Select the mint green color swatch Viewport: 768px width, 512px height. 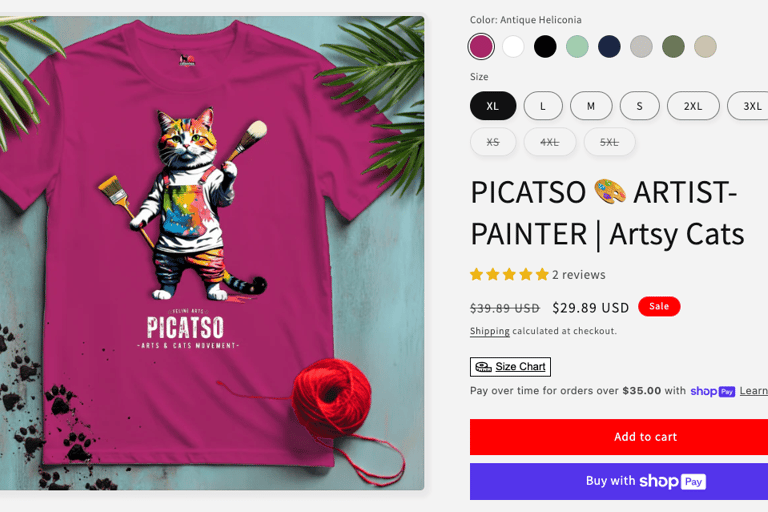tap(577, 47)
